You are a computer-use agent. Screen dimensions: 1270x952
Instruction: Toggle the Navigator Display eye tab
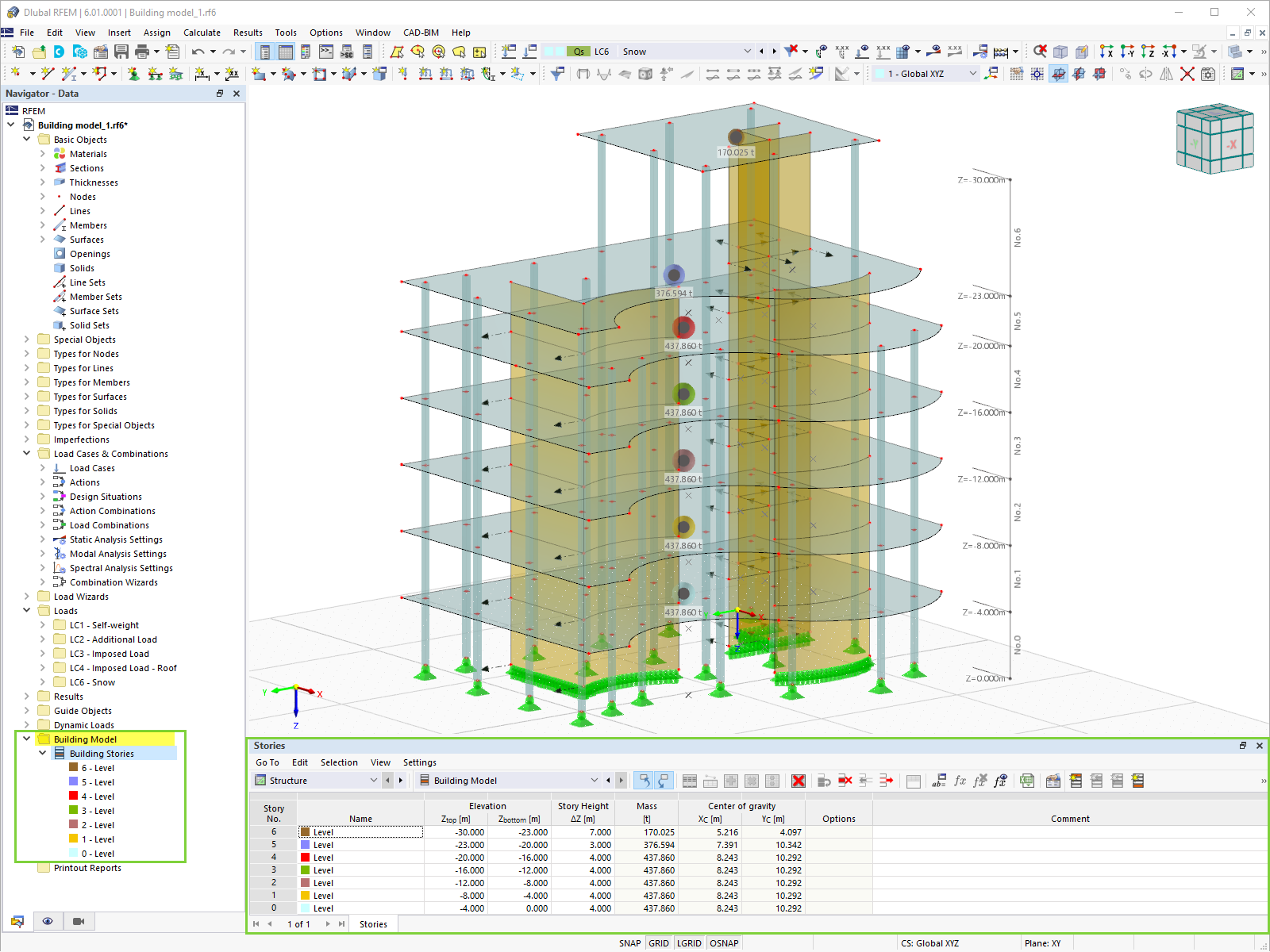(x=48, y=921)
